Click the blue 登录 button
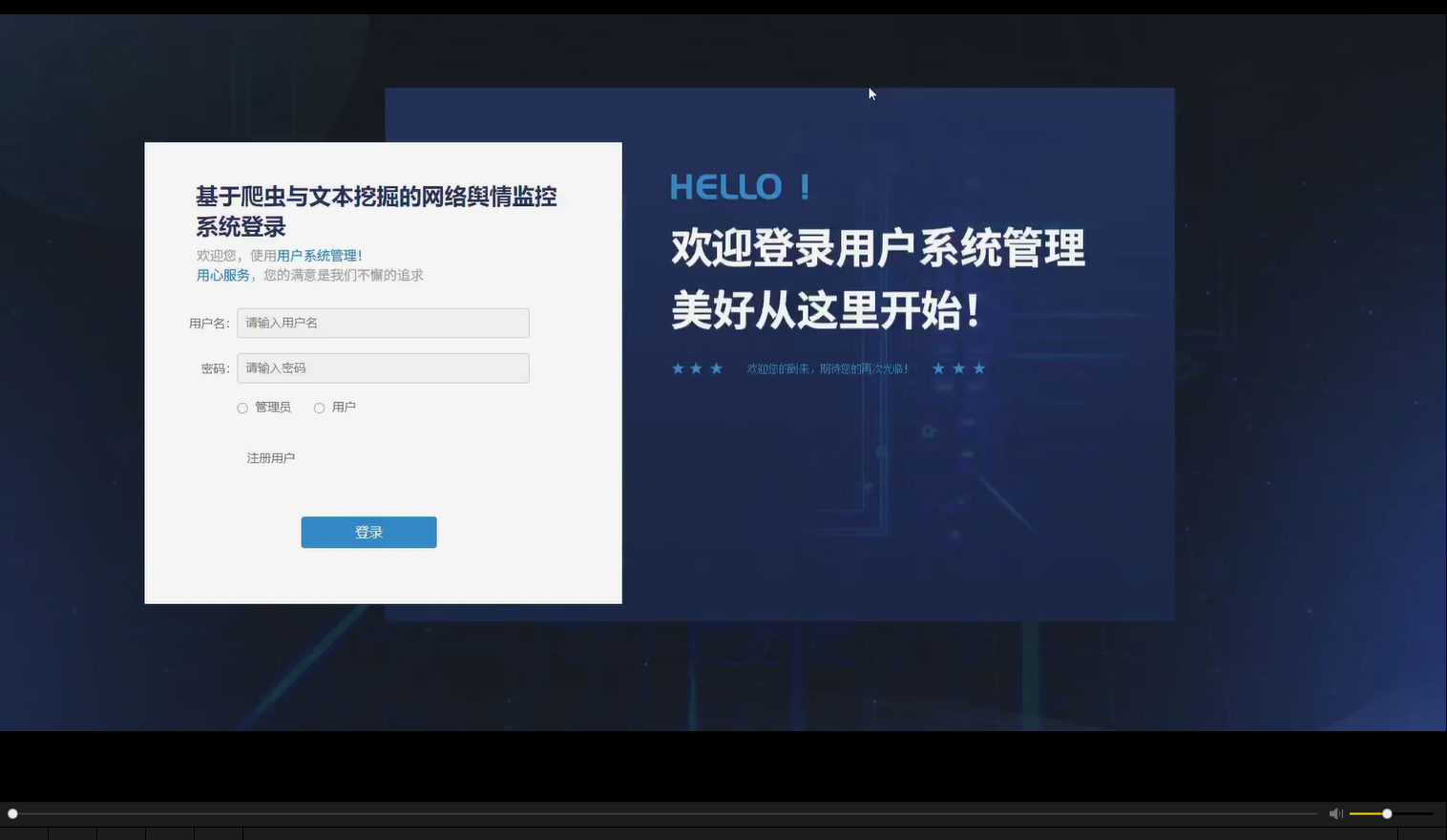The image size is (1447, 840). pyautogui.click(x=368, y=533)
